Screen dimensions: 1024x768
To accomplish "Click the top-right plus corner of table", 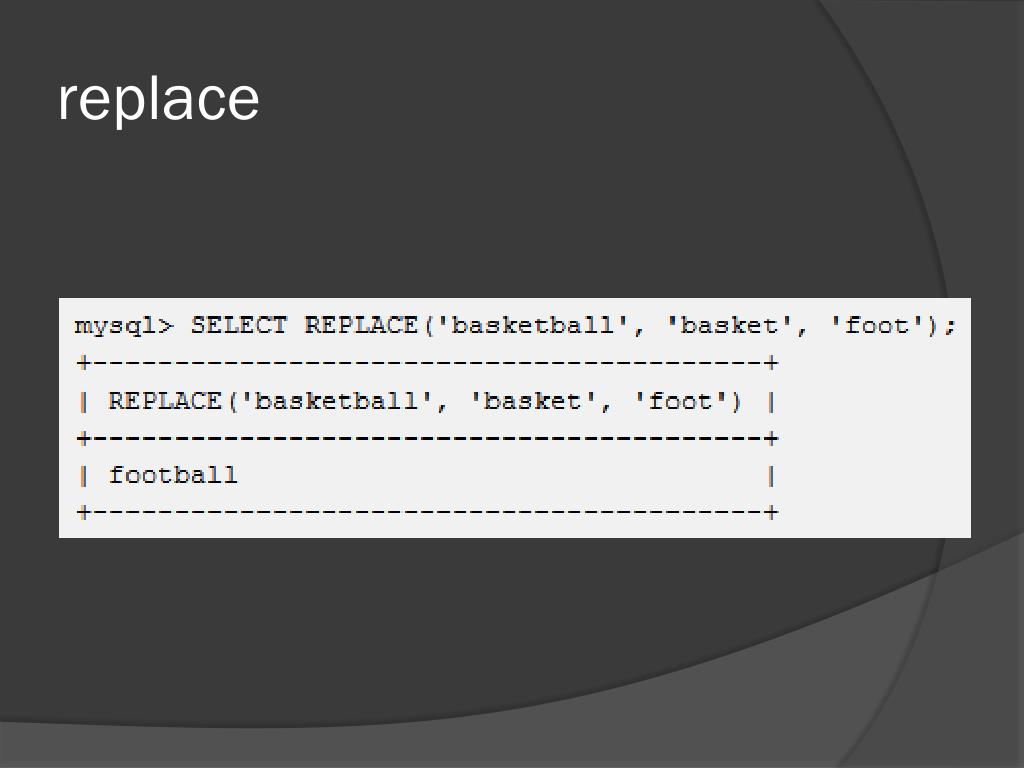I will (771, 362).
